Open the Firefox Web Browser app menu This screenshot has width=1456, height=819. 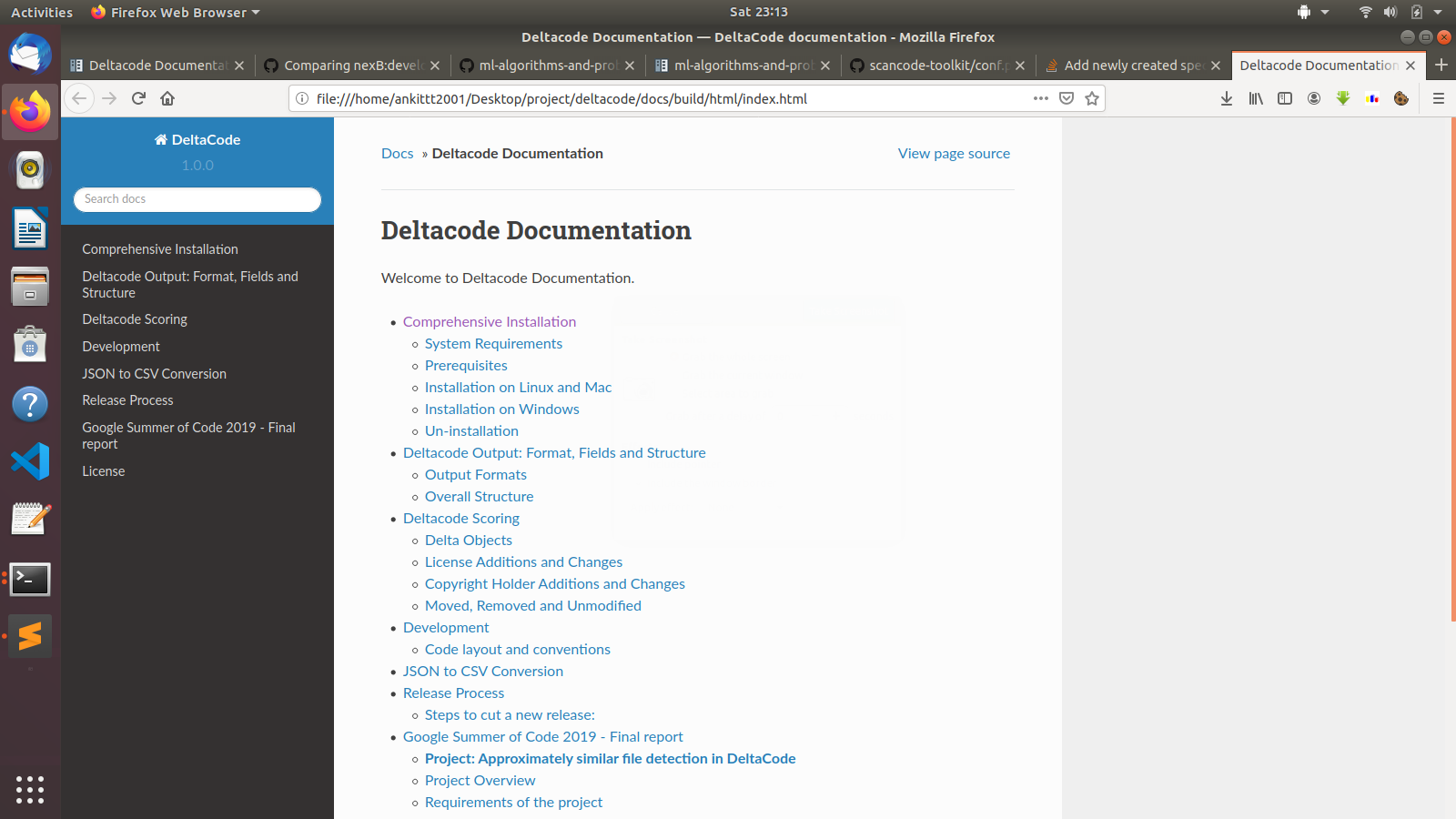coord(176,12)
